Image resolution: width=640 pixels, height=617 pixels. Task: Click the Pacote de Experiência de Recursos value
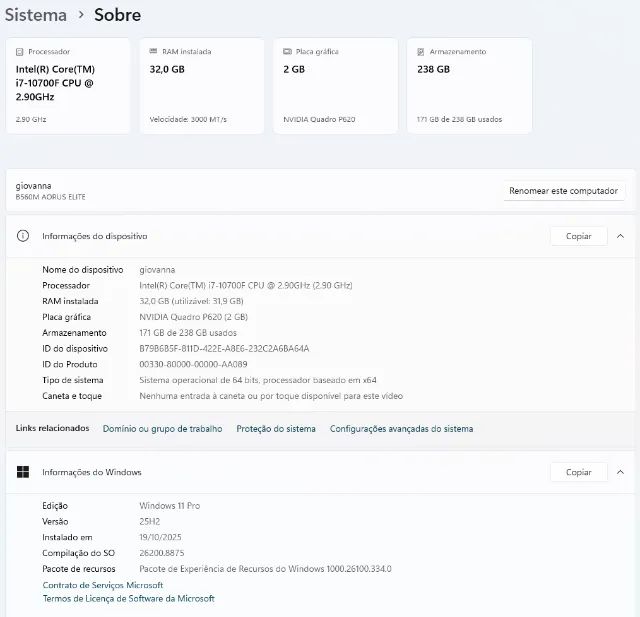265,568
